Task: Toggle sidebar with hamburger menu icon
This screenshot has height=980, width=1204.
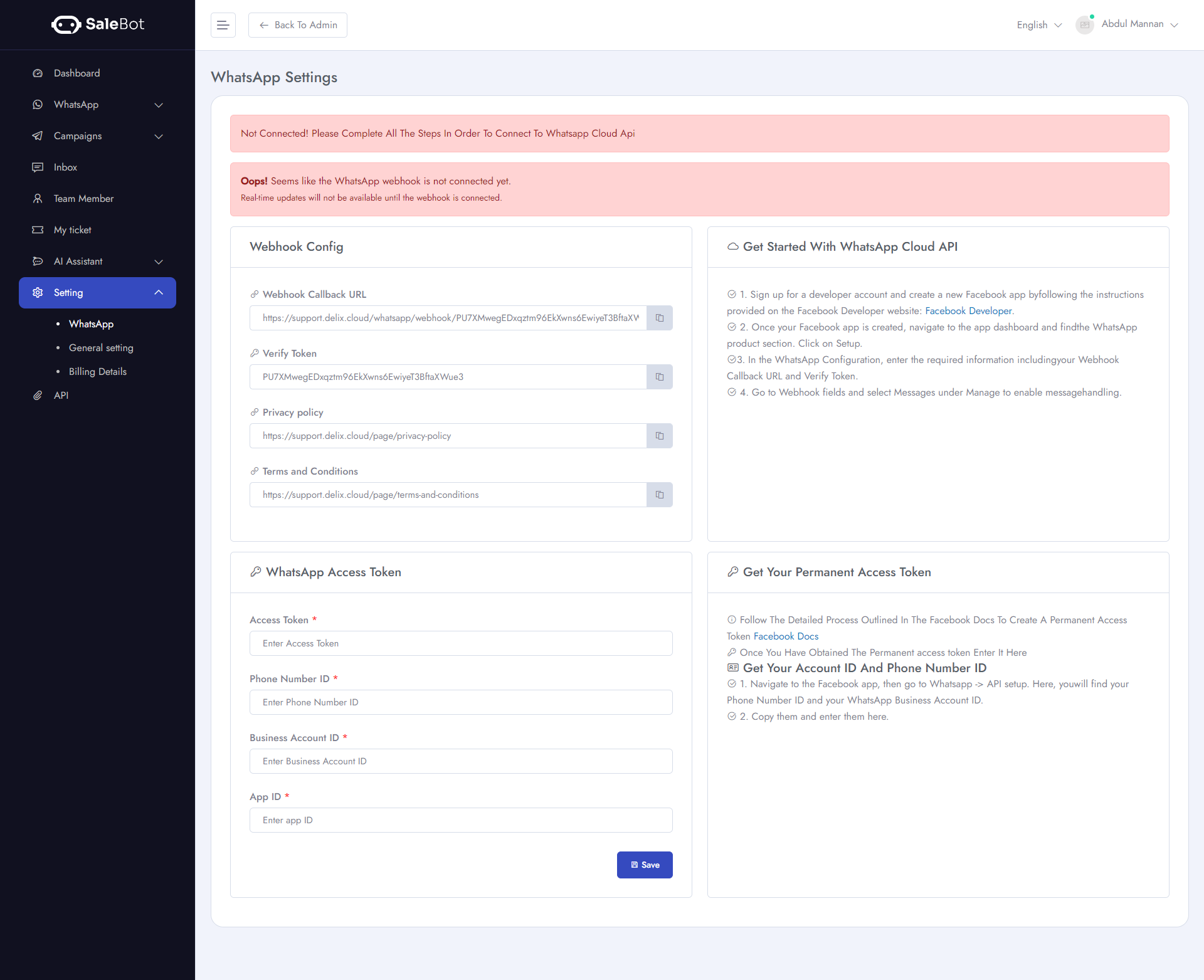Action: (223, 25)
